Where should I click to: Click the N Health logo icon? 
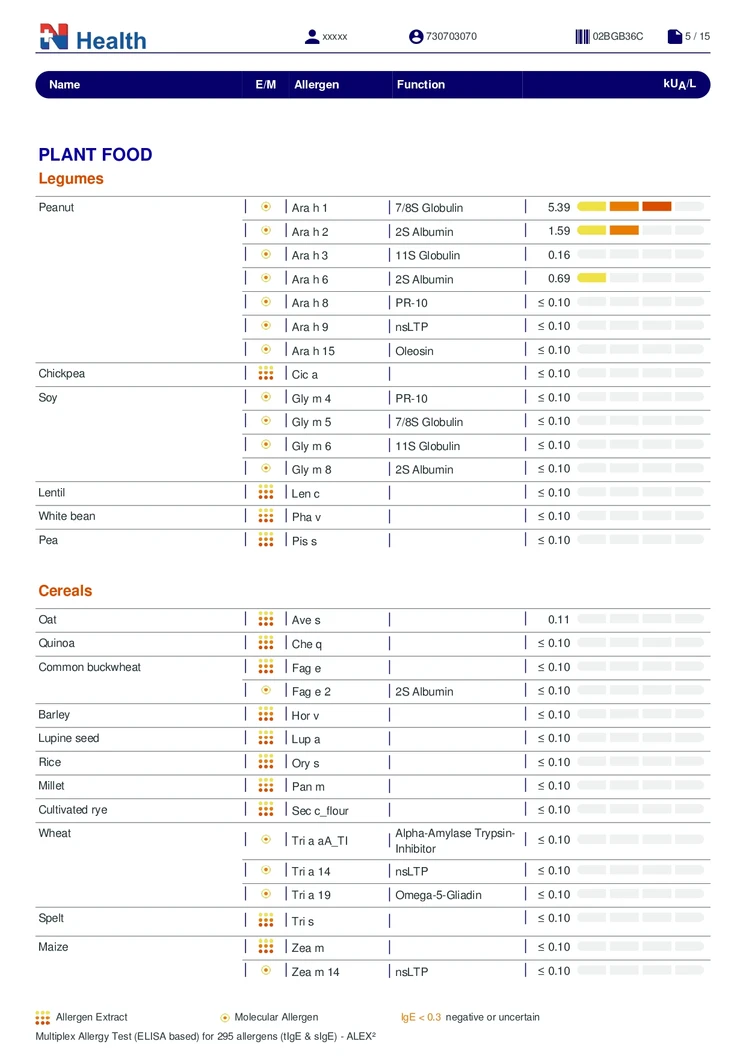(x=54, y=38)
